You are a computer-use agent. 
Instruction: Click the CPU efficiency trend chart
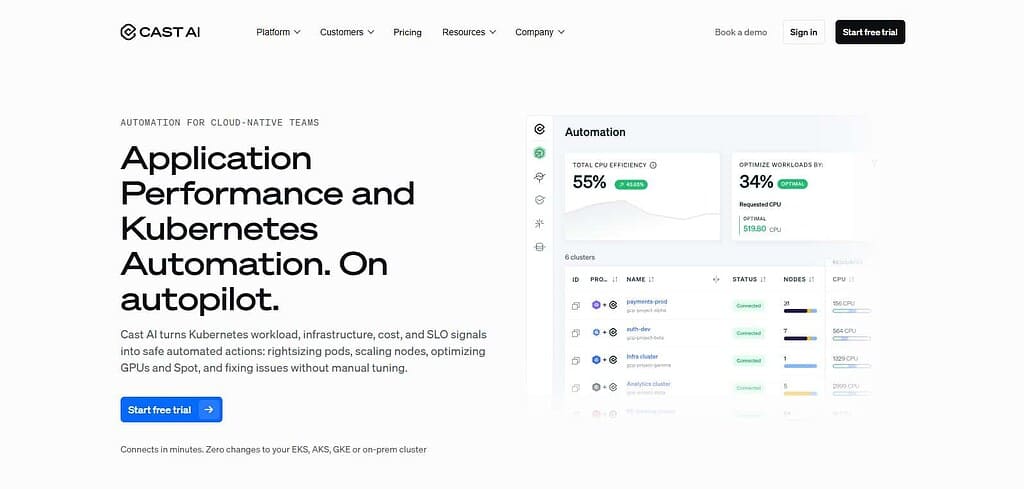643,219
